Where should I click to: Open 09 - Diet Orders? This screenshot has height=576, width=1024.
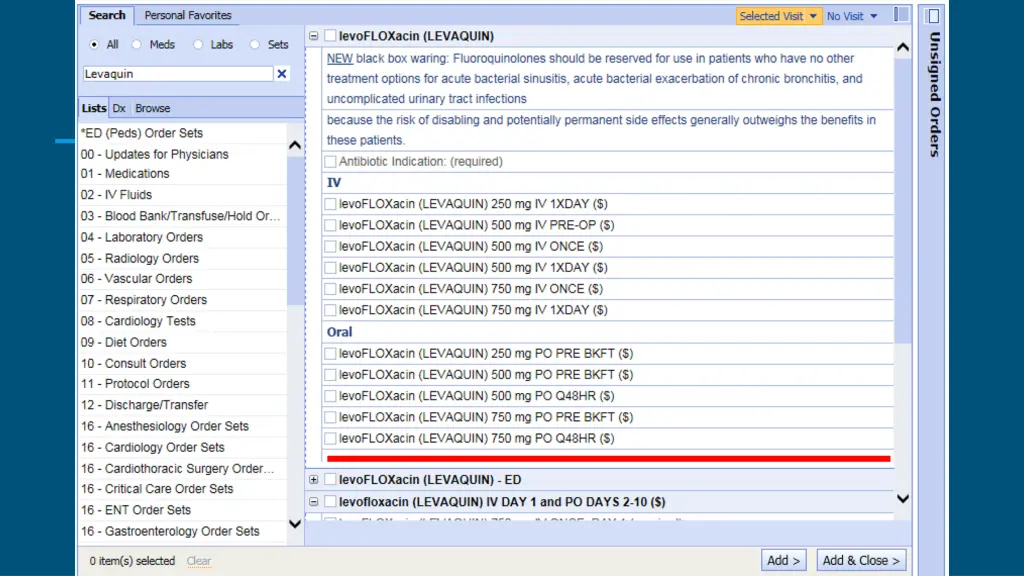click(x=123, y=342)
